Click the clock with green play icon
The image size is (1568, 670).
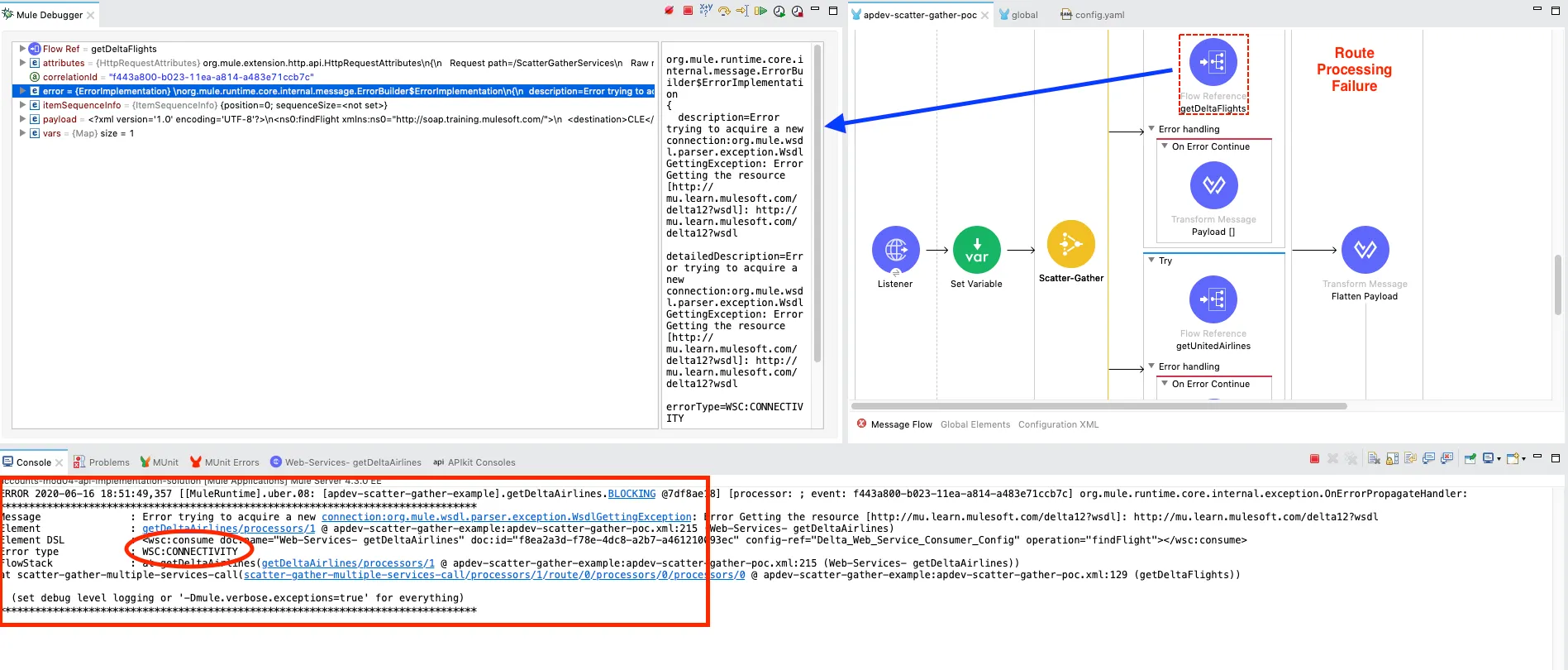click(779, 11)
